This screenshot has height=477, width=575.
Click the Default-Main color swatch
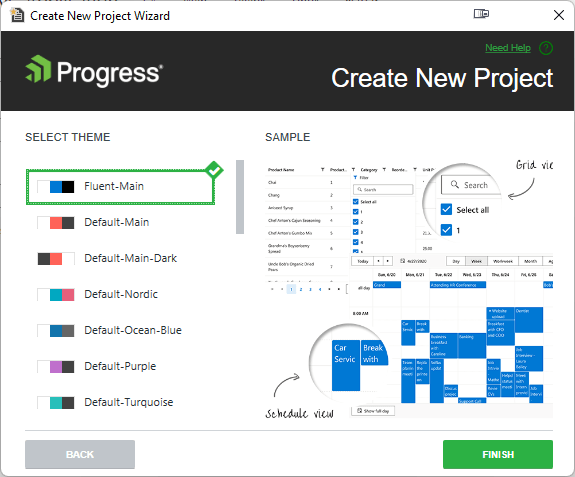point(56,223)
